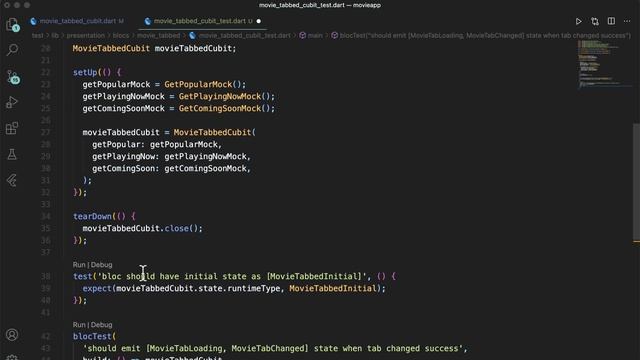Click 'setUp' function call text
Screen dimensions: 640x360
pos(85,72)
